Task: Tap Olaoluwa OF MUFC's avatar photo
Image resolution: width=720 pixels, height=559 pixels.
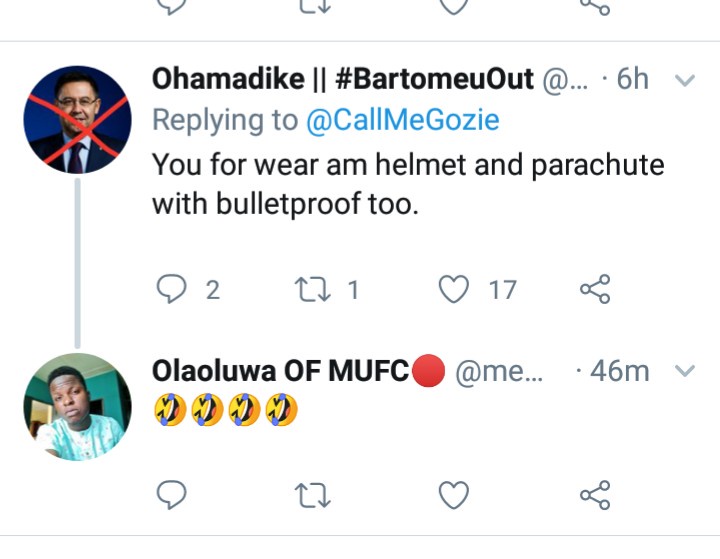Action: pos(78,408)
